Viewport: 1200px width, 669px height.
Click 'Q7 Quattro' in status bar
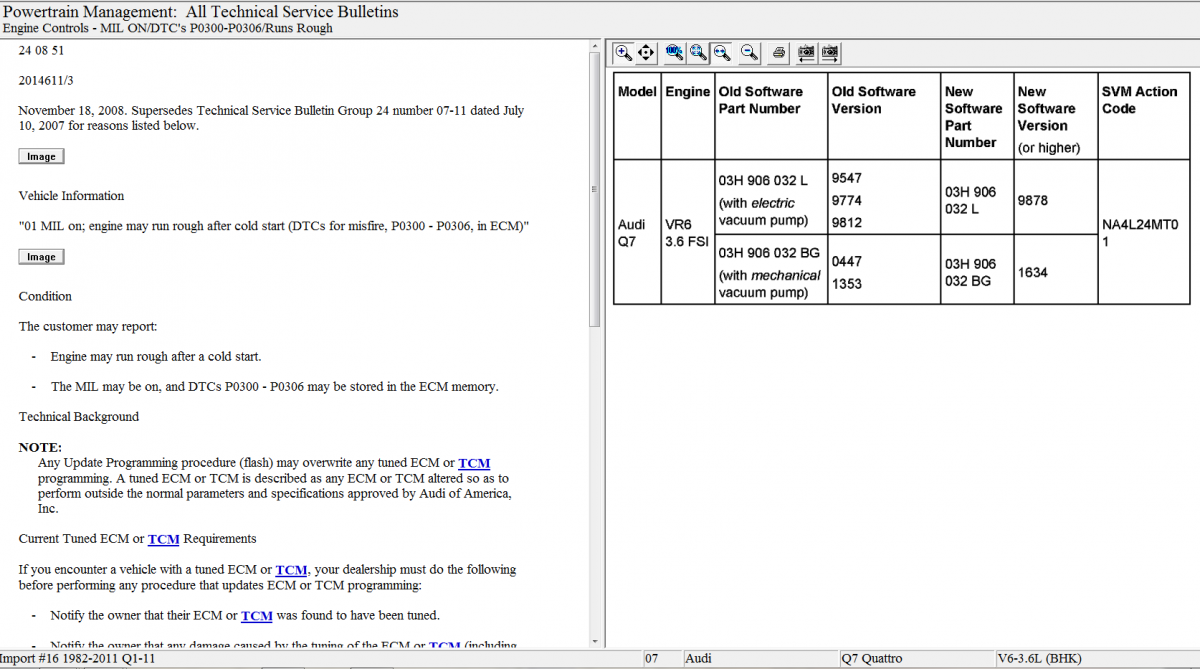[x=871, y=659]
